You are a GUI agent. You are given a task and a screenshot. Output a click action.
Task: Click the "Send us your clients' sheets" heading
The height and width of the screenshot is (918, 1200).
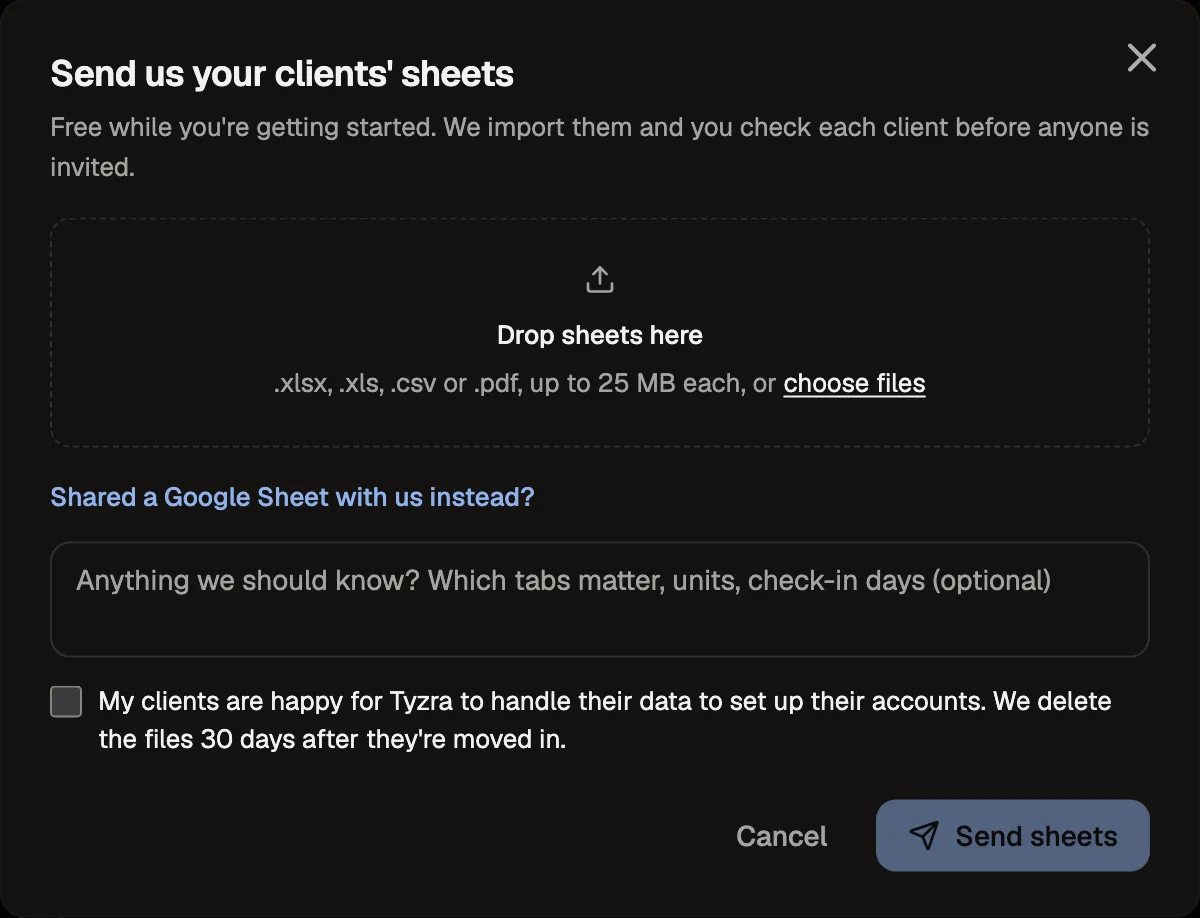tap(282, 74)
